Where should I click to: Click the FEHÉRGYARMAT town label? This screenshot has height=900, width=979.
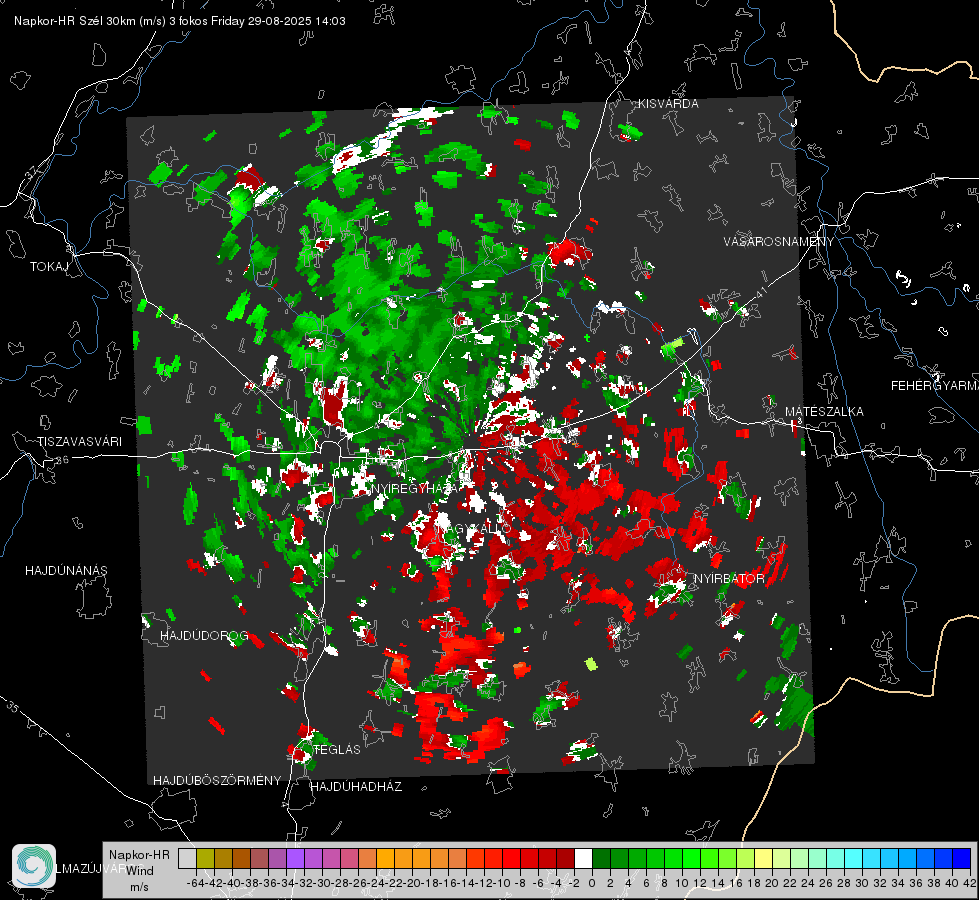pyautogui.click(x=934, y=386)
